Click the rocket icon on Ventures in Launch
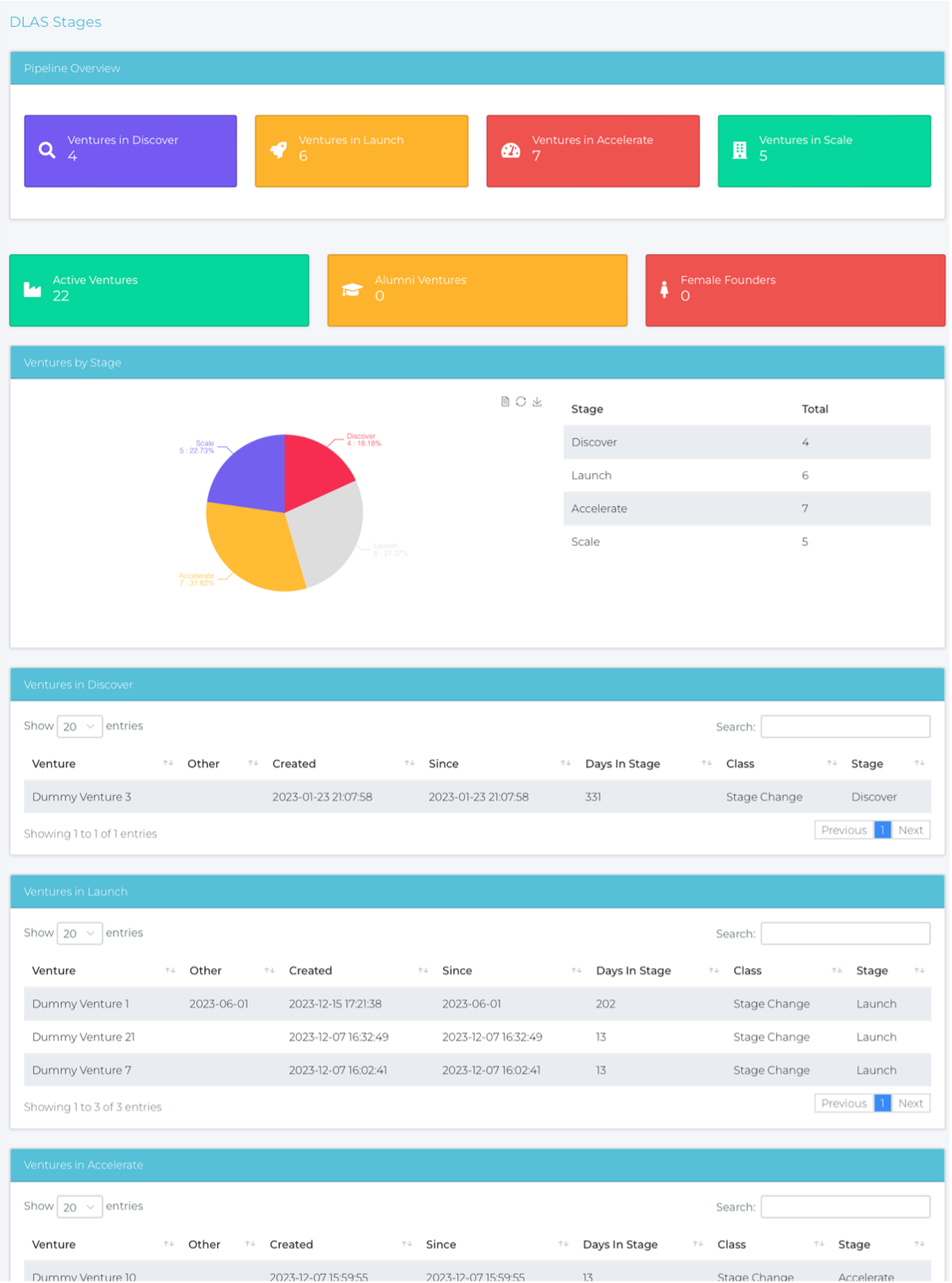 pos(278,151)
